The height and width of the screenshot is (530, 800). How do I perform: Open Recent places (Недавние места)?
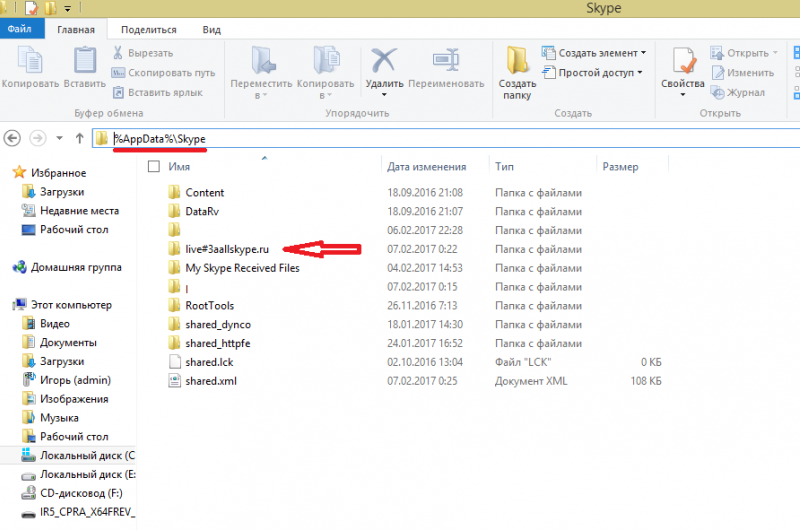(79, 211)
